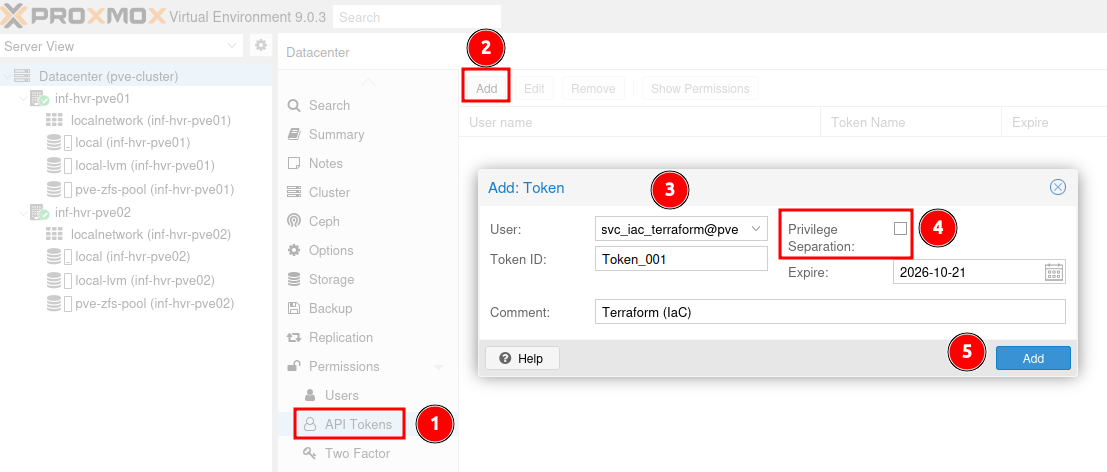Open the Server View gear settings
1107x472 pixels.
coord(261,46)
